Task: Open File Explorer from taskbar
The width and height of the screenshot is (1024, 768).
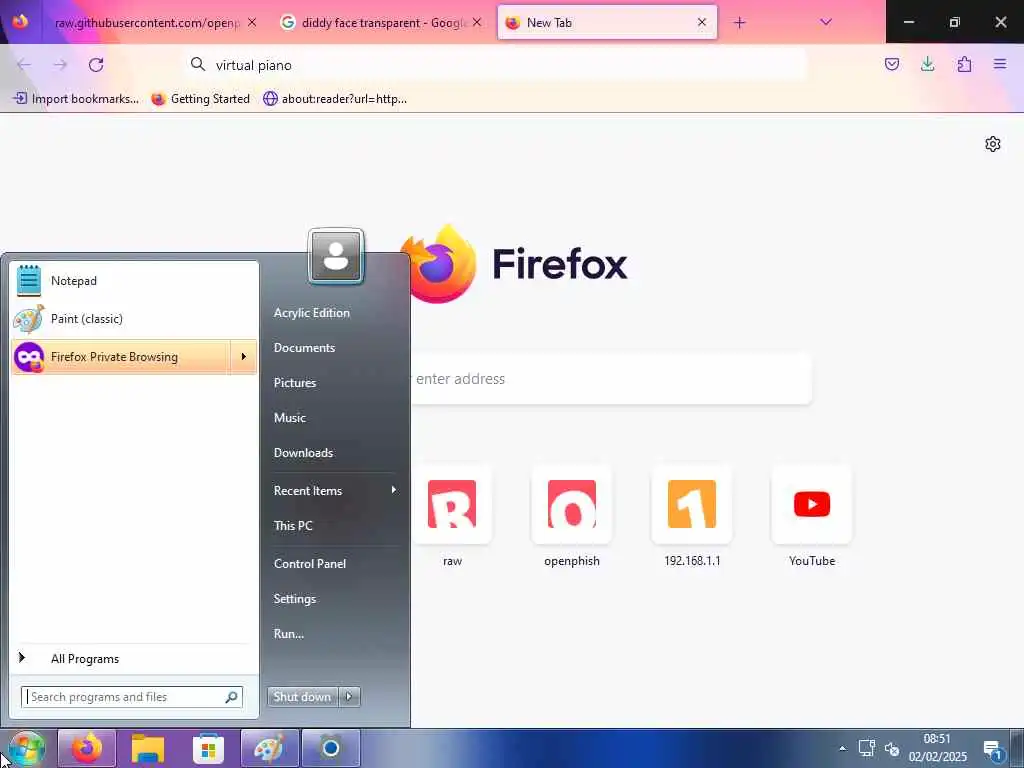Action: [148, 748]
